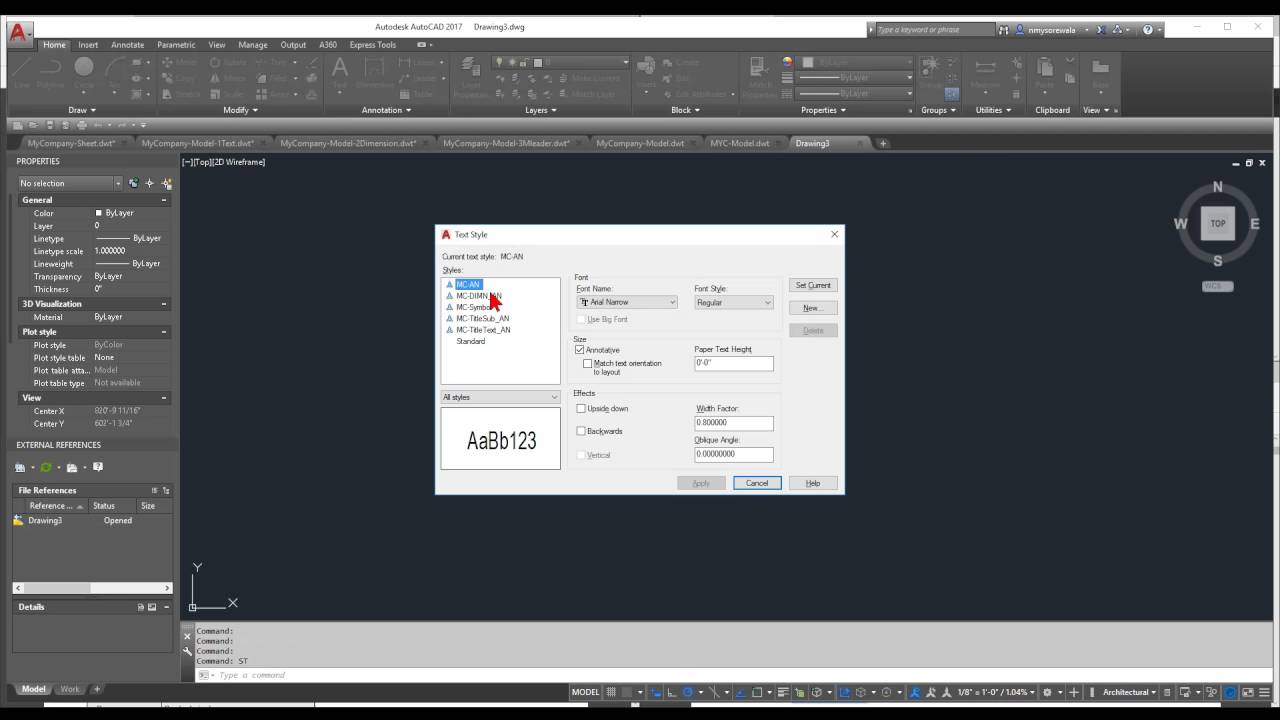Click the Attach DWG icon in External References
Viewport: 1280px width, 720px height.
[20, 467]
